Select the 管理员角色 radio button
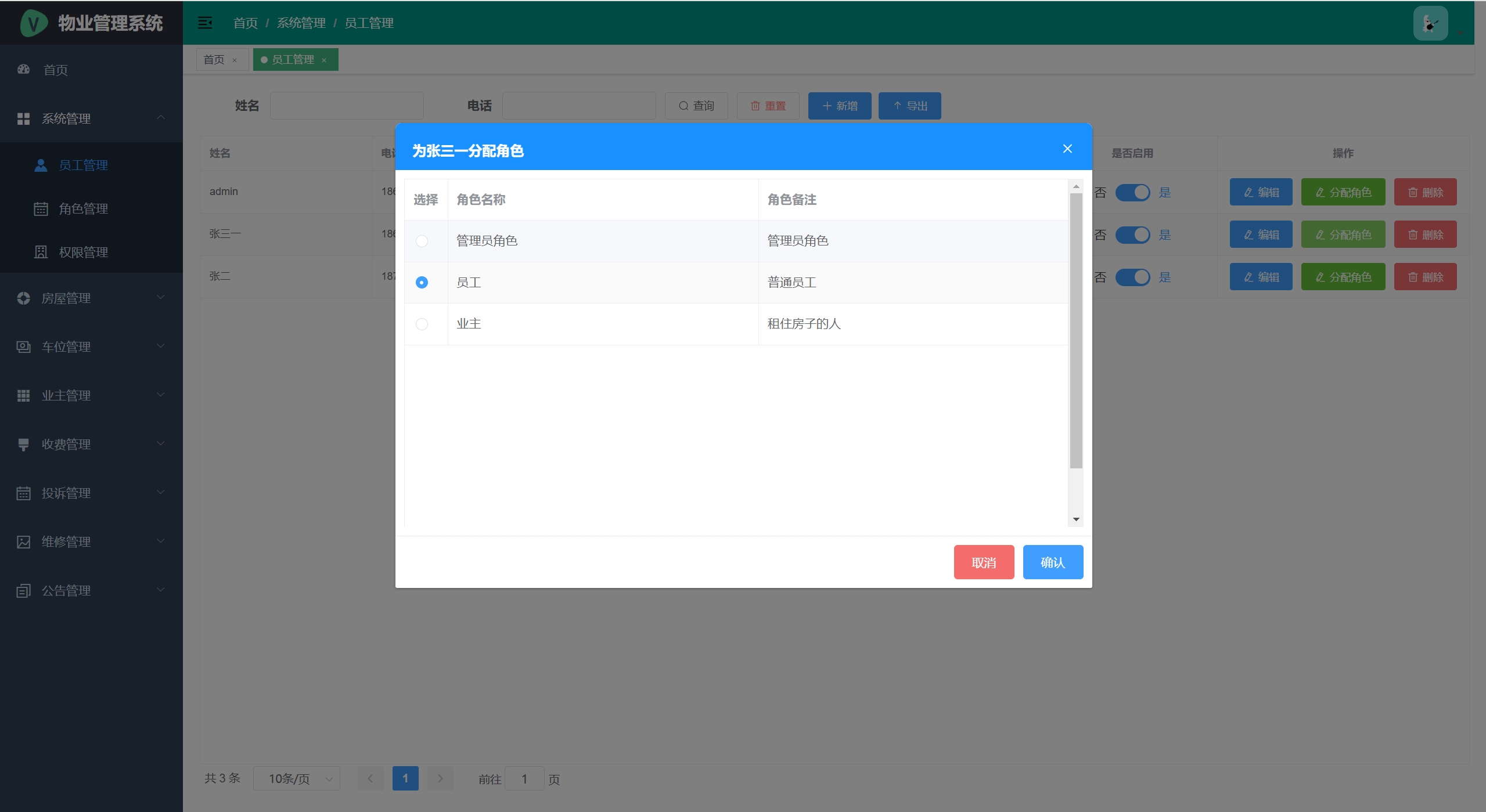1486x812 pixels. tap(422, 241)
